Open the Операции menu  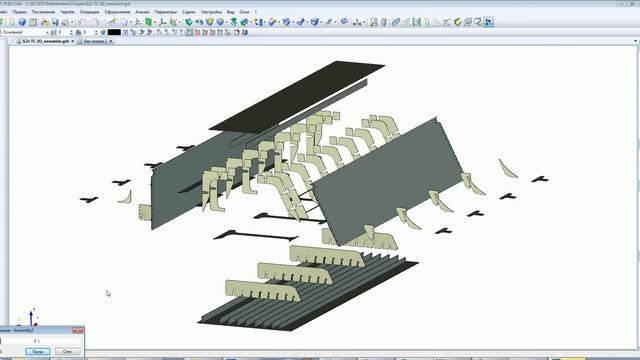[x=89, y=12]
